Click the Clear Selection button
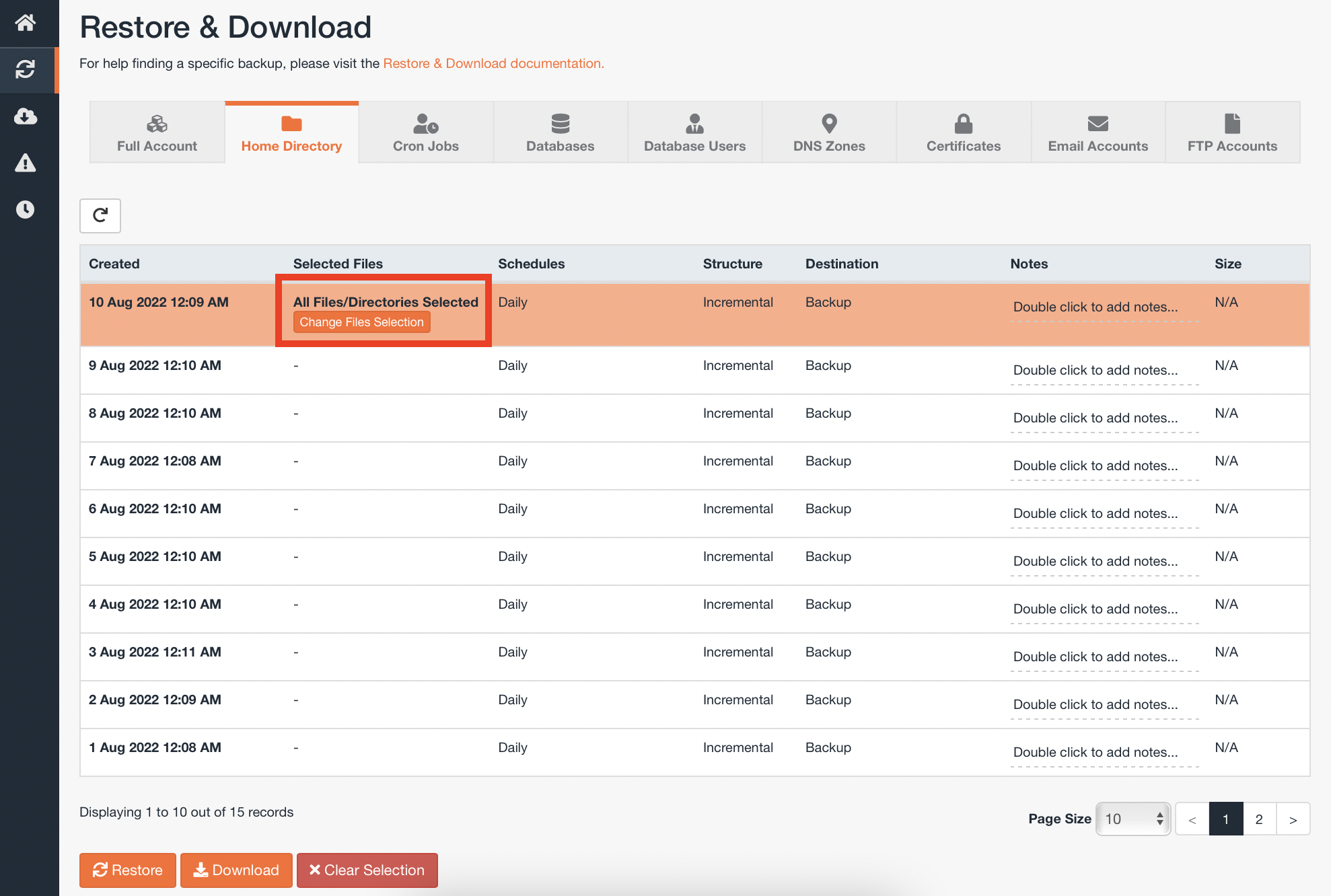This screenshot has width=1331, height=896. tap(367, 870)
